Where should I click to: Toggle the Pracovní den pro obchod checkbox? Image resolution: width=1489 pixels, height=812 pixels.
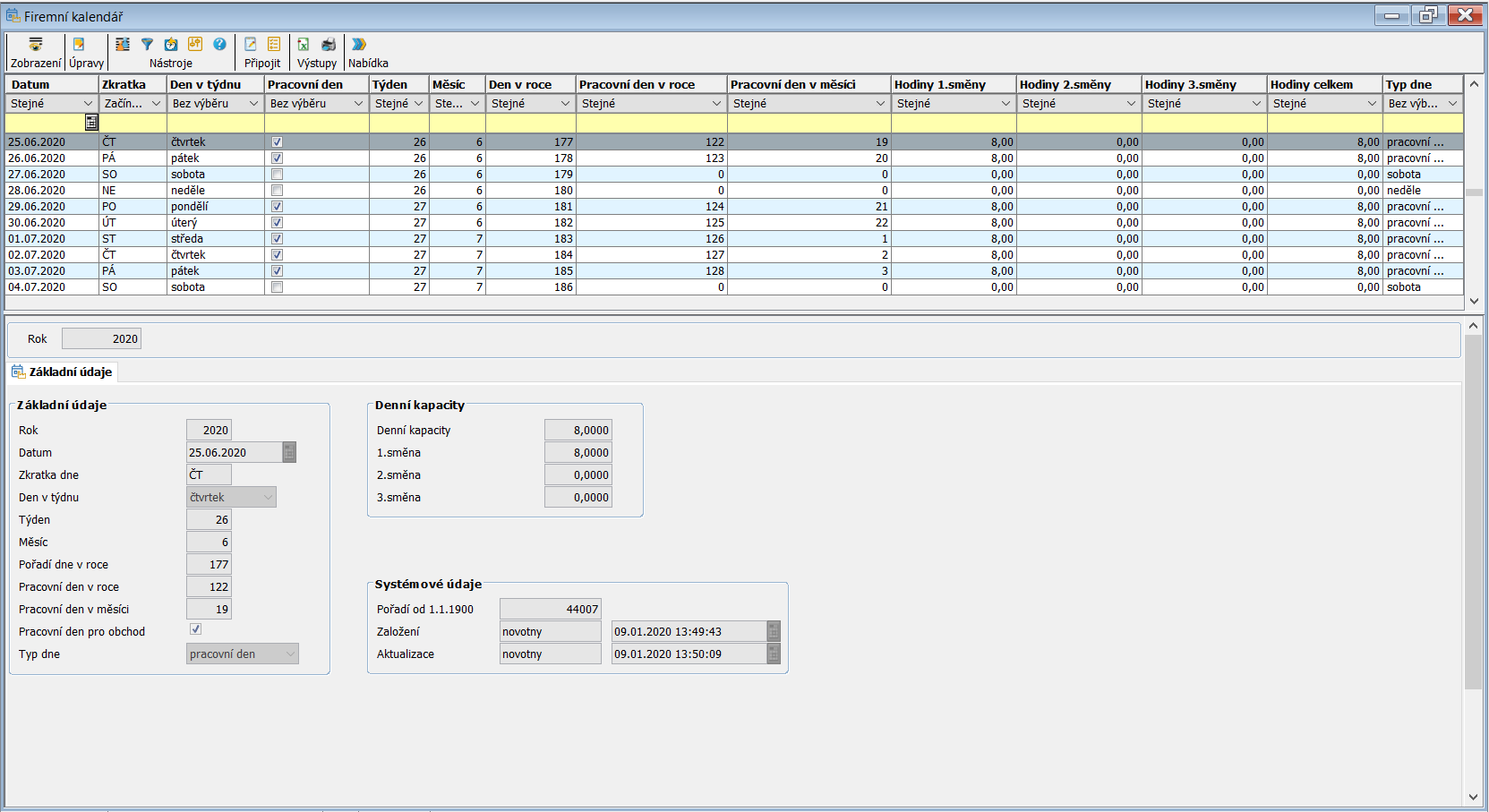tap(195, 629)
